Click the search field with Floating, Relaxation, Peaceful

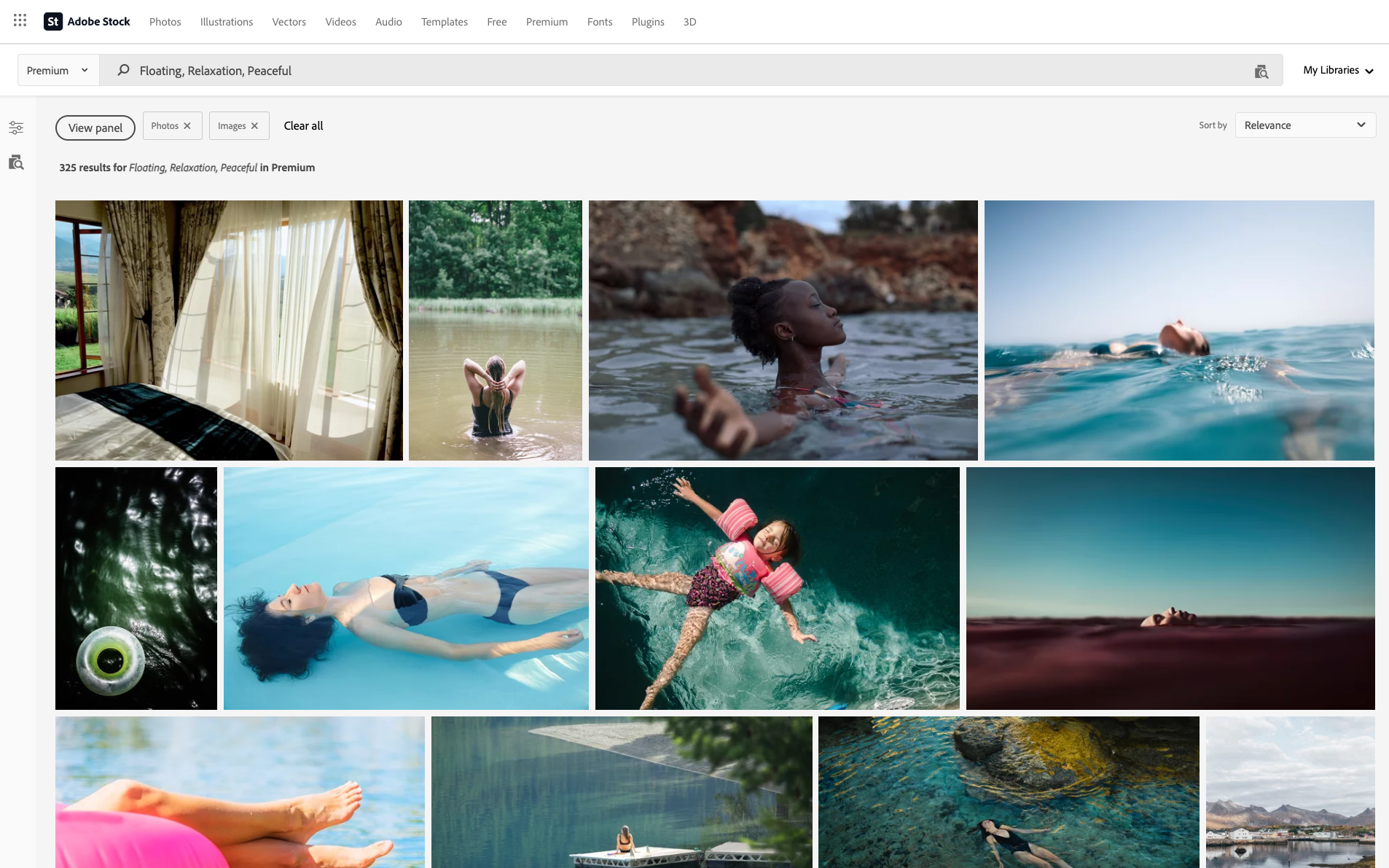pos(656,71)
